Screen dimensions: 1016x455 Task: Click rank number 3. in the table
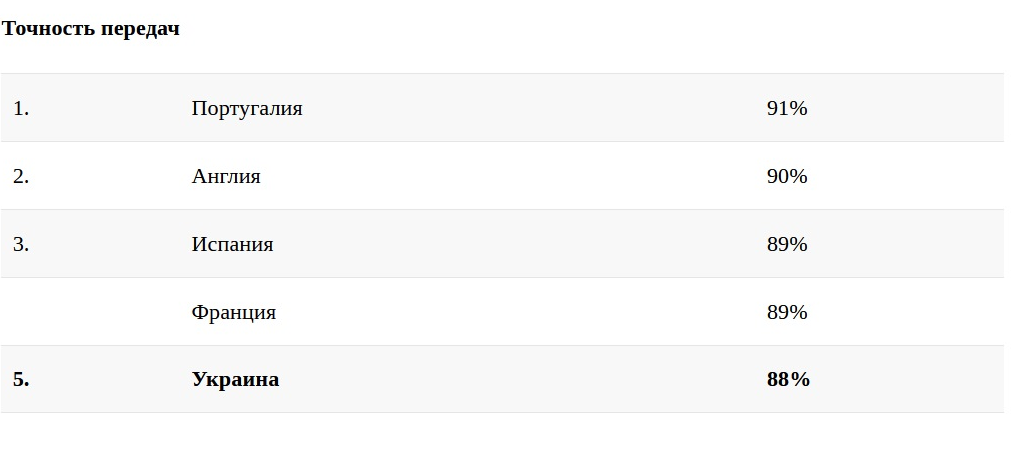[21, 244]
